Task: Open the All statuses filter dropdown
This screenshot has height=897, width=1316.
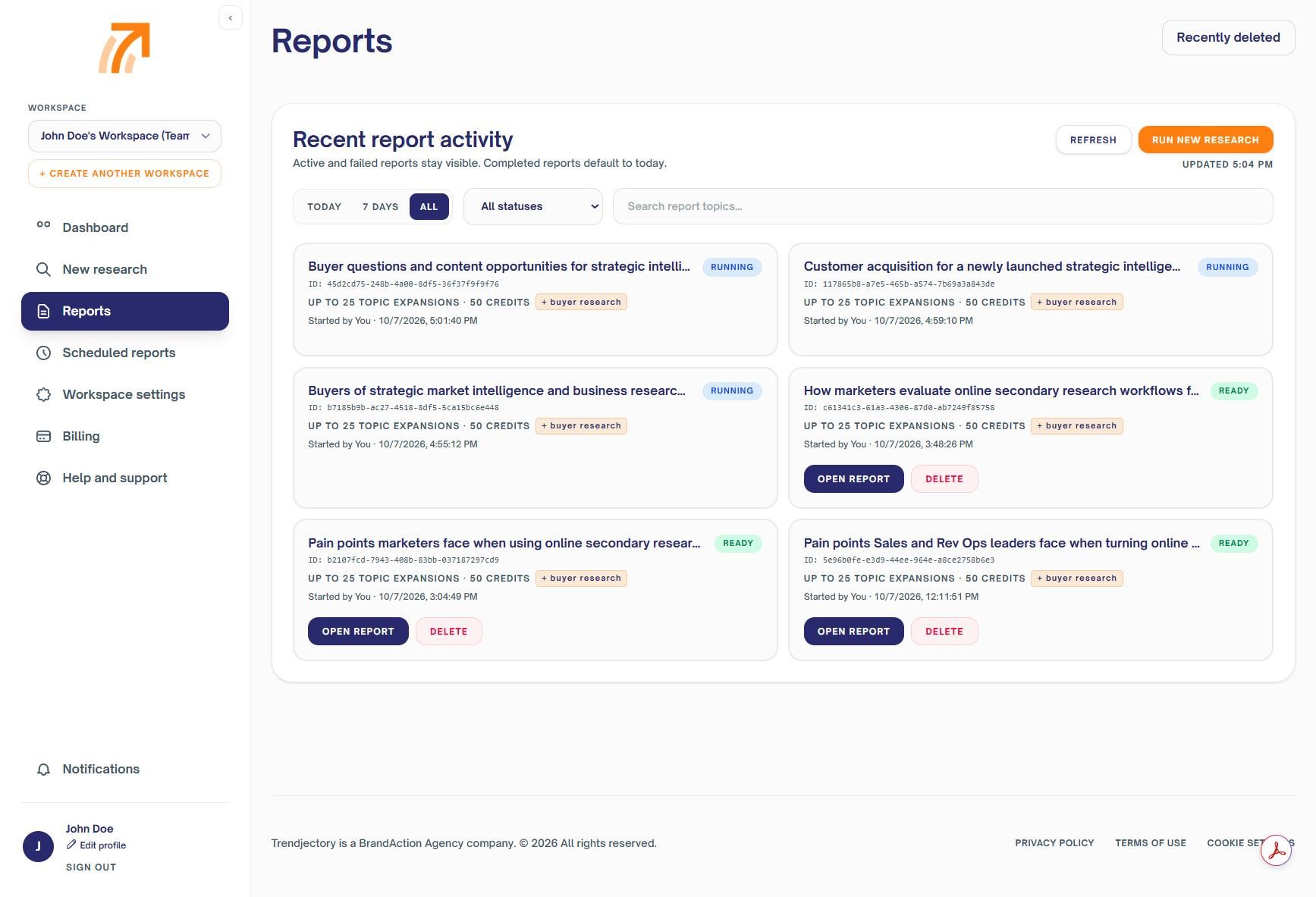Action: pyautogui.click(x=533, y=206)
